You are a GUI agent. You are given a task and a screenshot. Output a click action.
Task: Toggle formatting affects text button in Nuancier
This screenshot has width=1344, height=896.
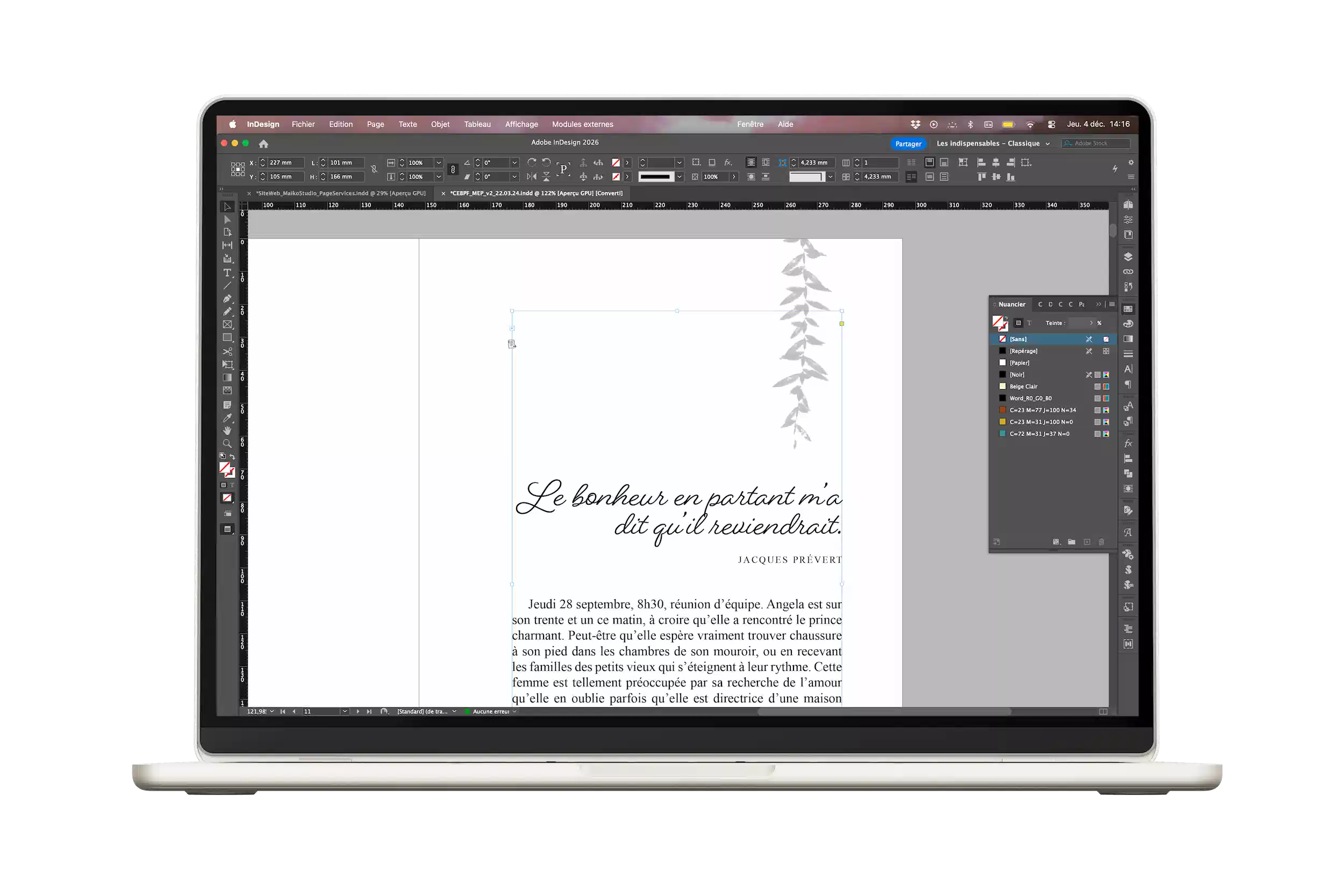1029,323
